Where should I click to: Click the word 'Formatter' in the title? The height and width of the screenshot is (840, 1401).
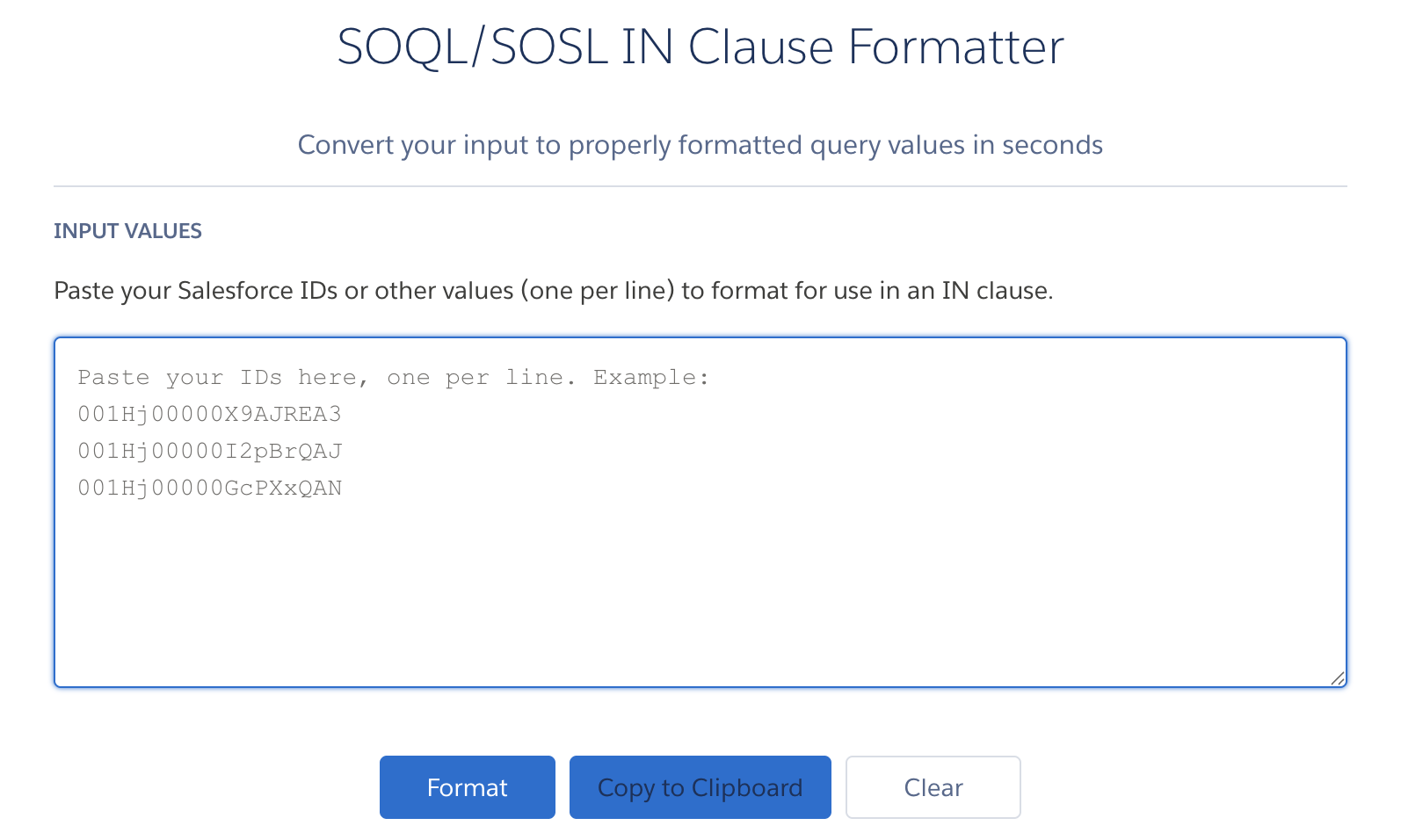(x=955, y=47)
